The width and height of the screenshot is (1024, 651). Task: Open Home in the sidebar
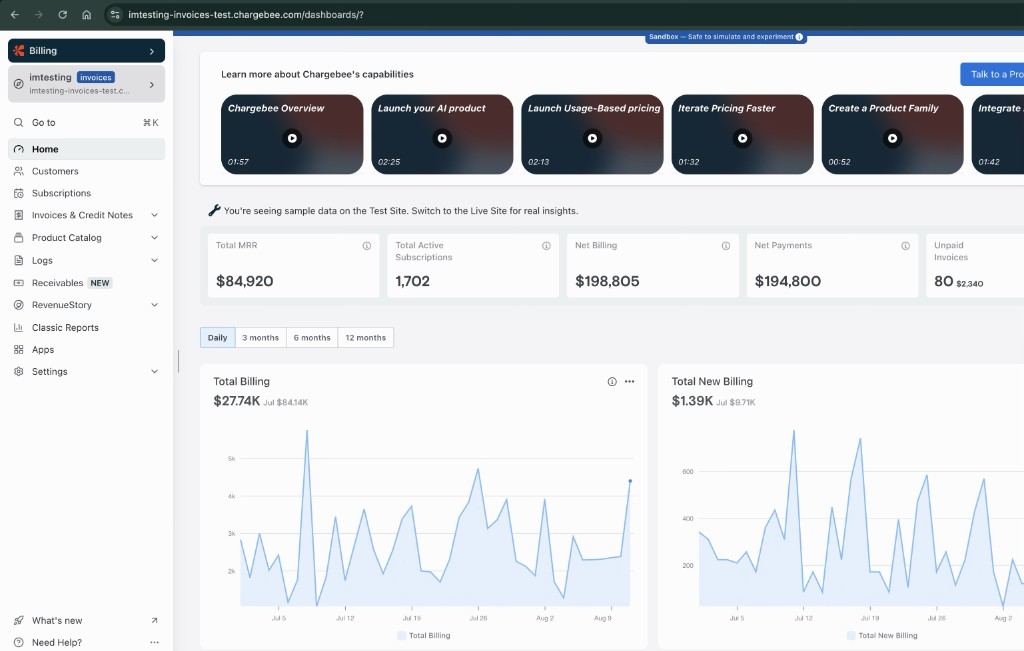point(86,149)
